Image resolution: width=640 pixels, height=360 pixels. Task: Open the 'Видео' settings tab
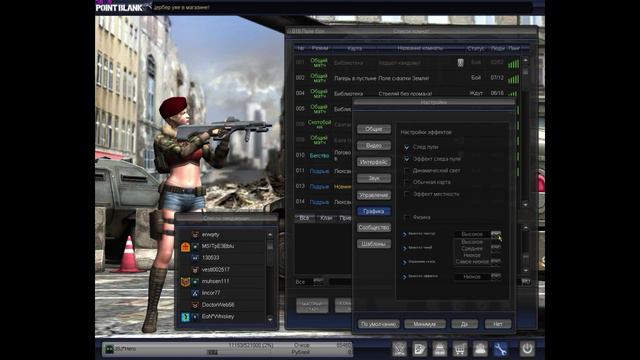[373, 145]
